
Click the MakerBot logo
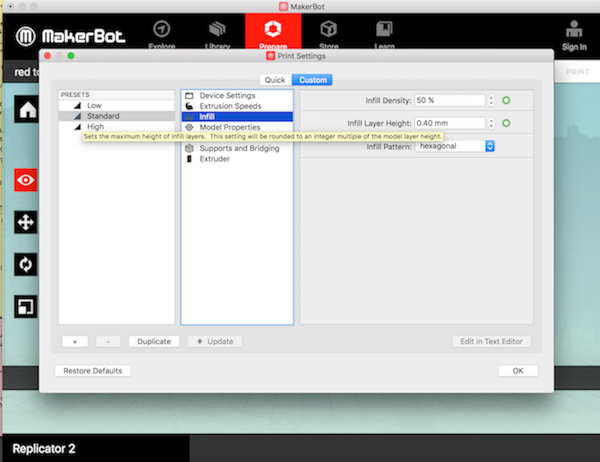[70, 36]
